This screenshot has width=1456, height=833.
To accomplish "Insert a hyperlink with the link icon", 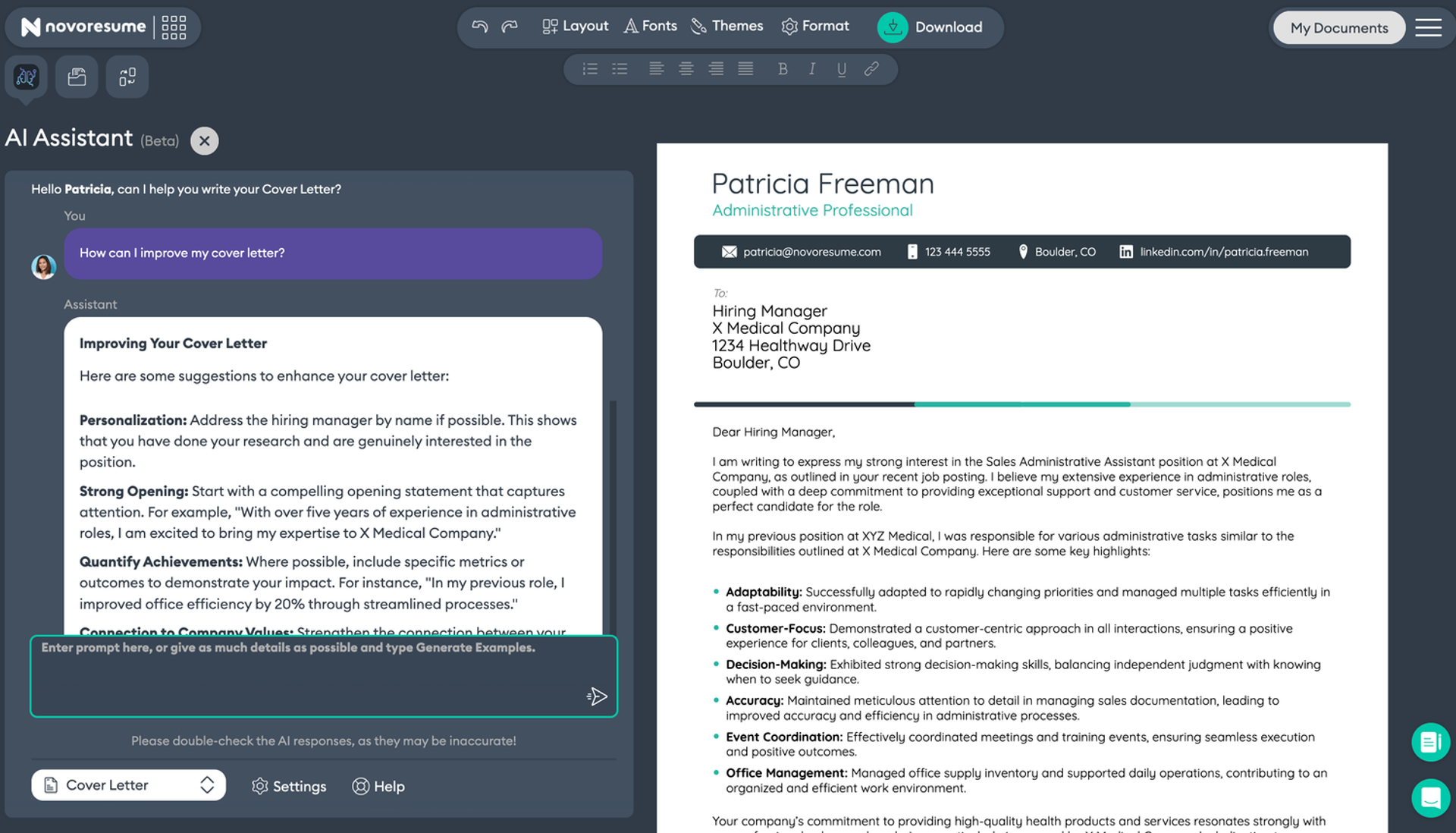I will (x=871, y=69).
